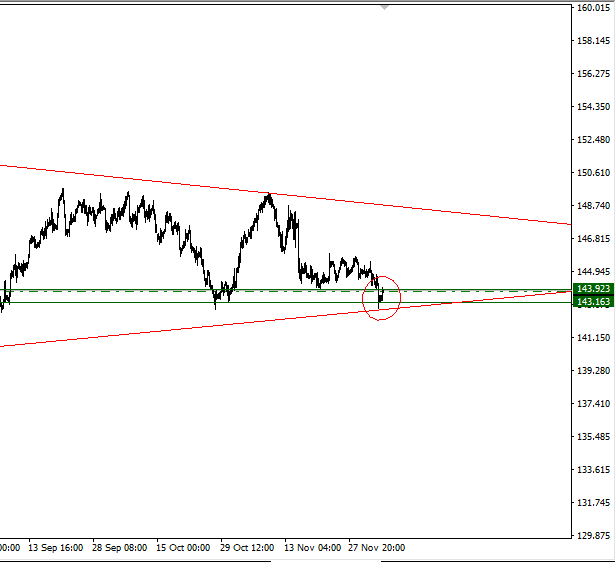Image resolution: width=615 pixels, height=562 pixels.
Task: Click the green 143.163 price label
Action: [x=593, y=302]
